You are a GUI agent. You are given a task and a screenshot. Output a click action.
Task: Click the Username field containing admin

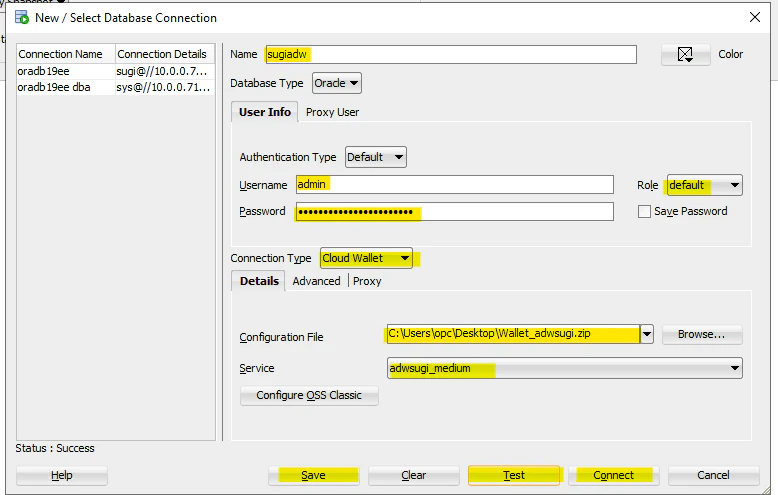(x=454, y=185)
